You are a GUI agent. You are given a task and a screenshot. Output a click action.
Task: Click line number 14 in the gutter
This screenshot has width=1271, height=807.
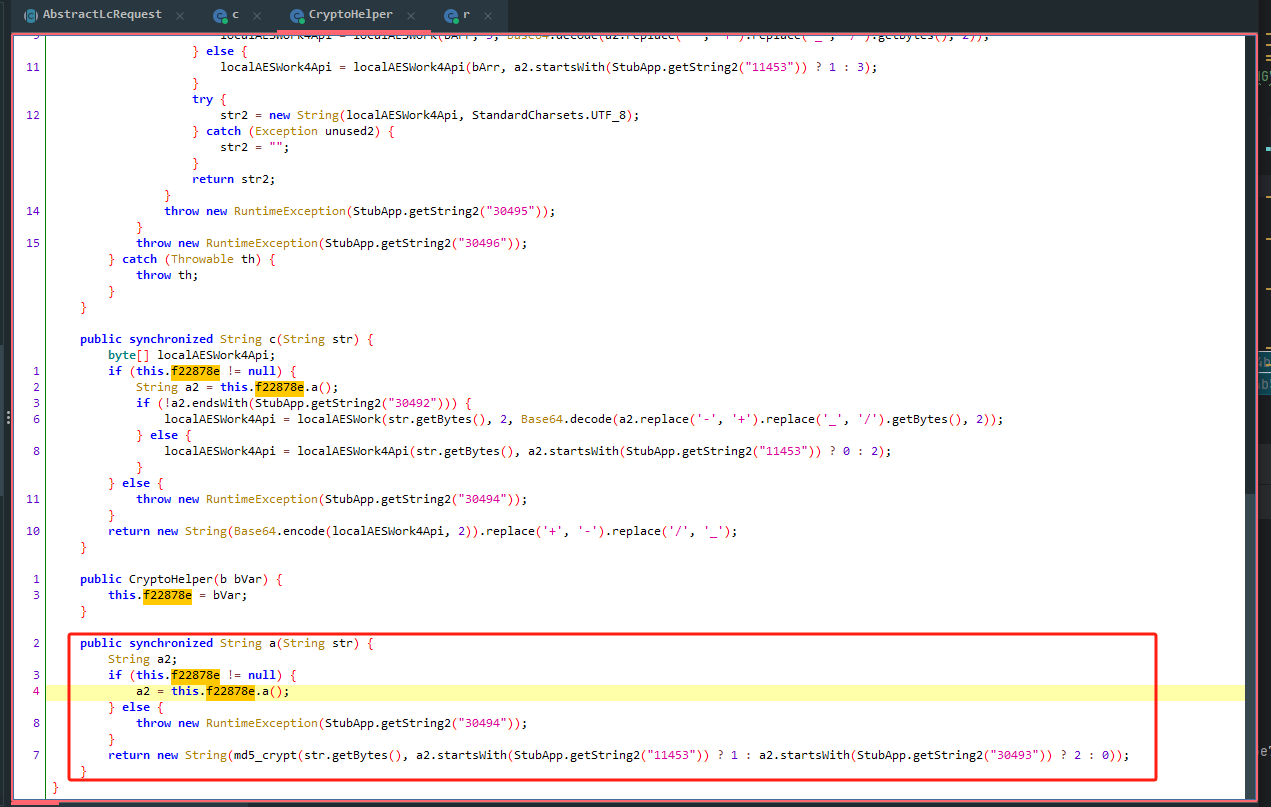point(33,211)
